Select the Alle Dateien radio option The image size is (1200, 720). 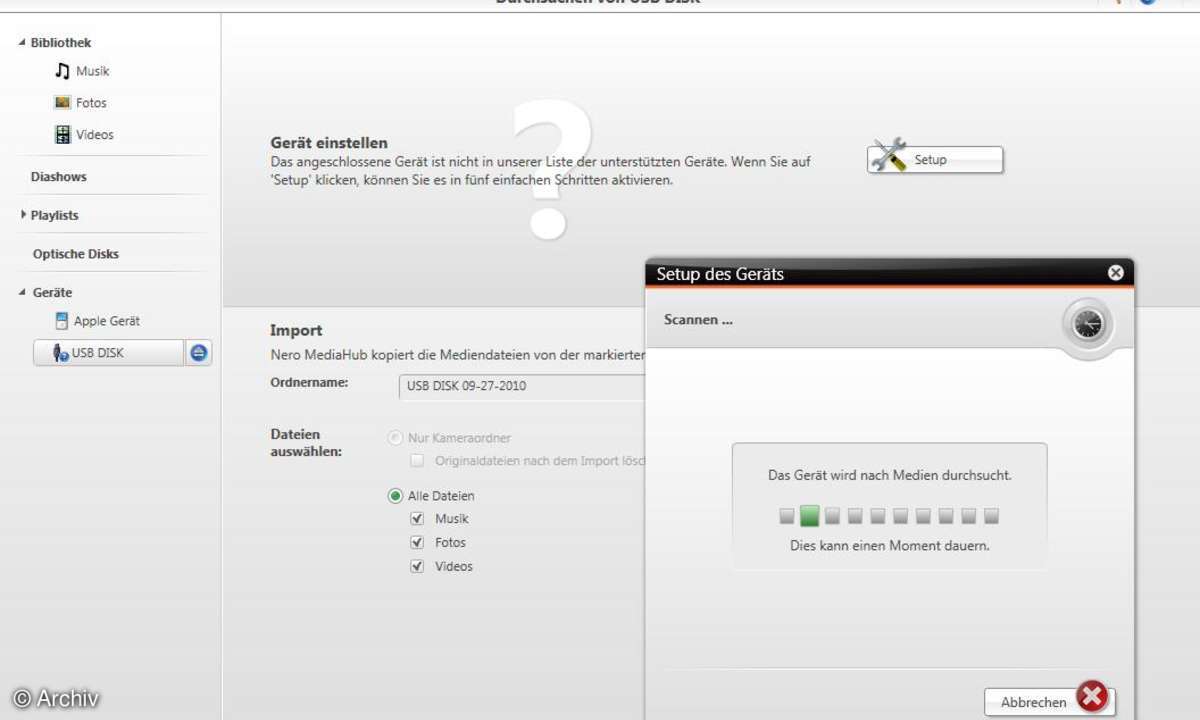[395, 496]
